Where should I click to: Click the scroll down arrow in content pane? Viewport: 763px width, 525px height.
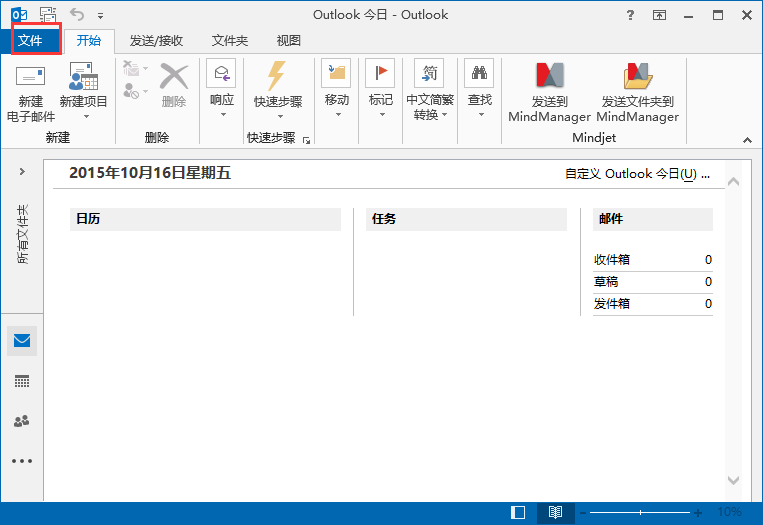(733, 480)
